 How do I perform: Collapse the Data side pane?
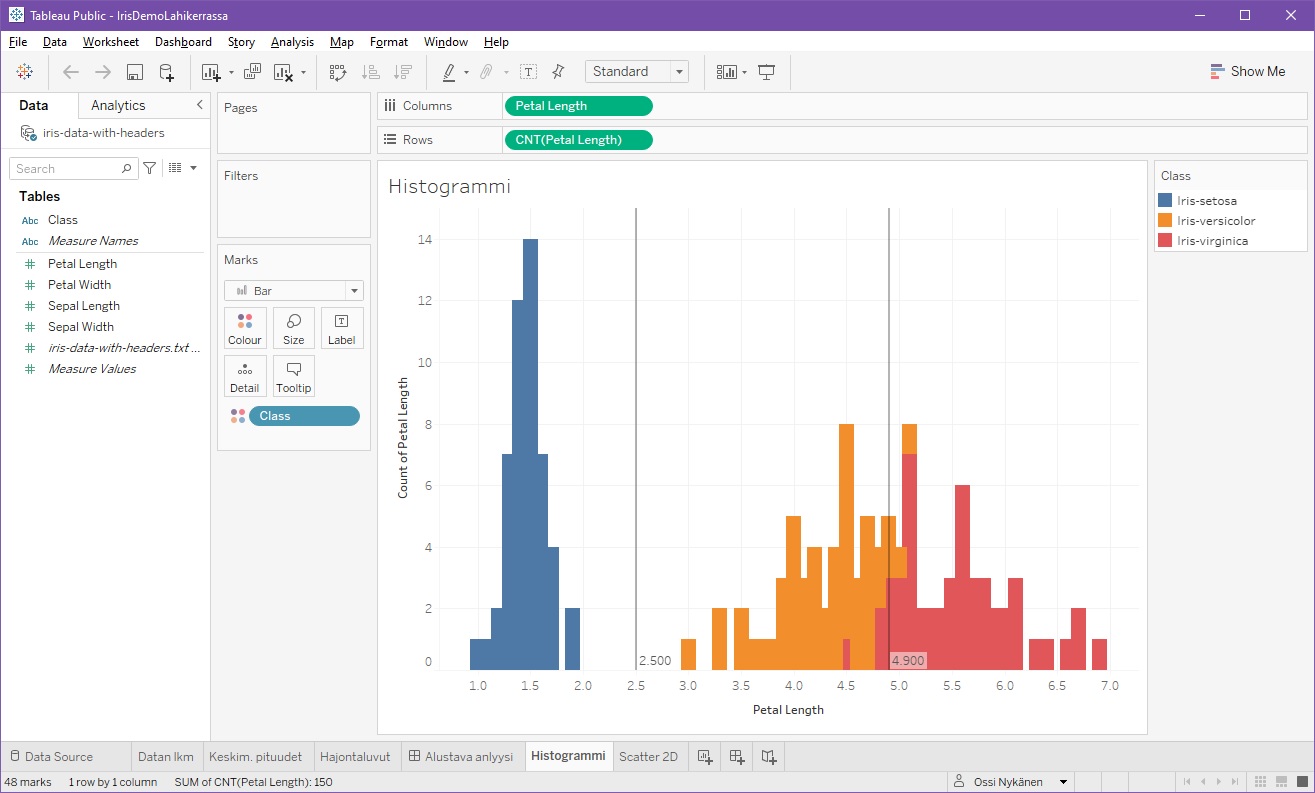tap(199, 105)
